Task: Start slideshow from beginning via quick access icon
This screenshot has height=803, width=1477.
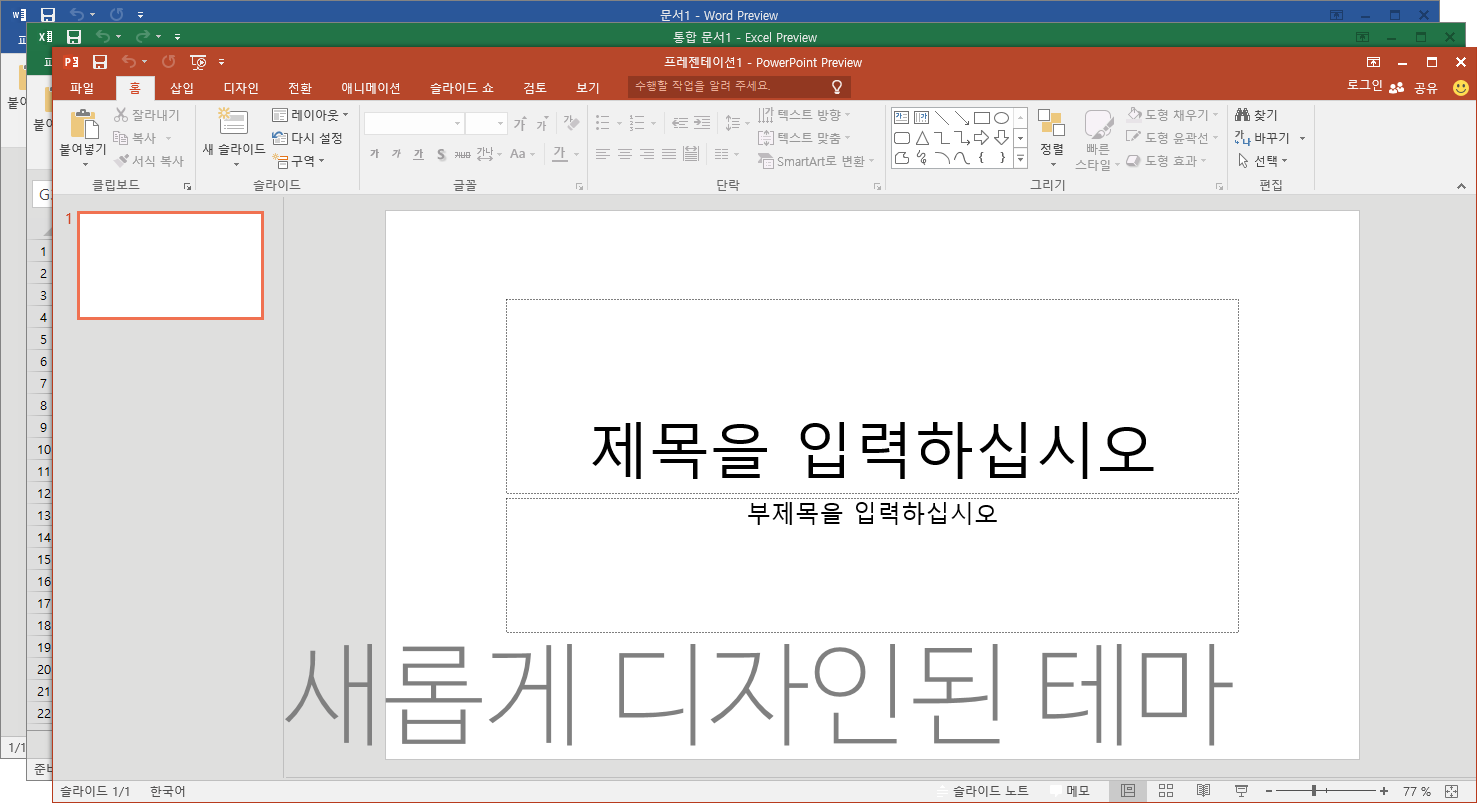Action: point(198,62)
